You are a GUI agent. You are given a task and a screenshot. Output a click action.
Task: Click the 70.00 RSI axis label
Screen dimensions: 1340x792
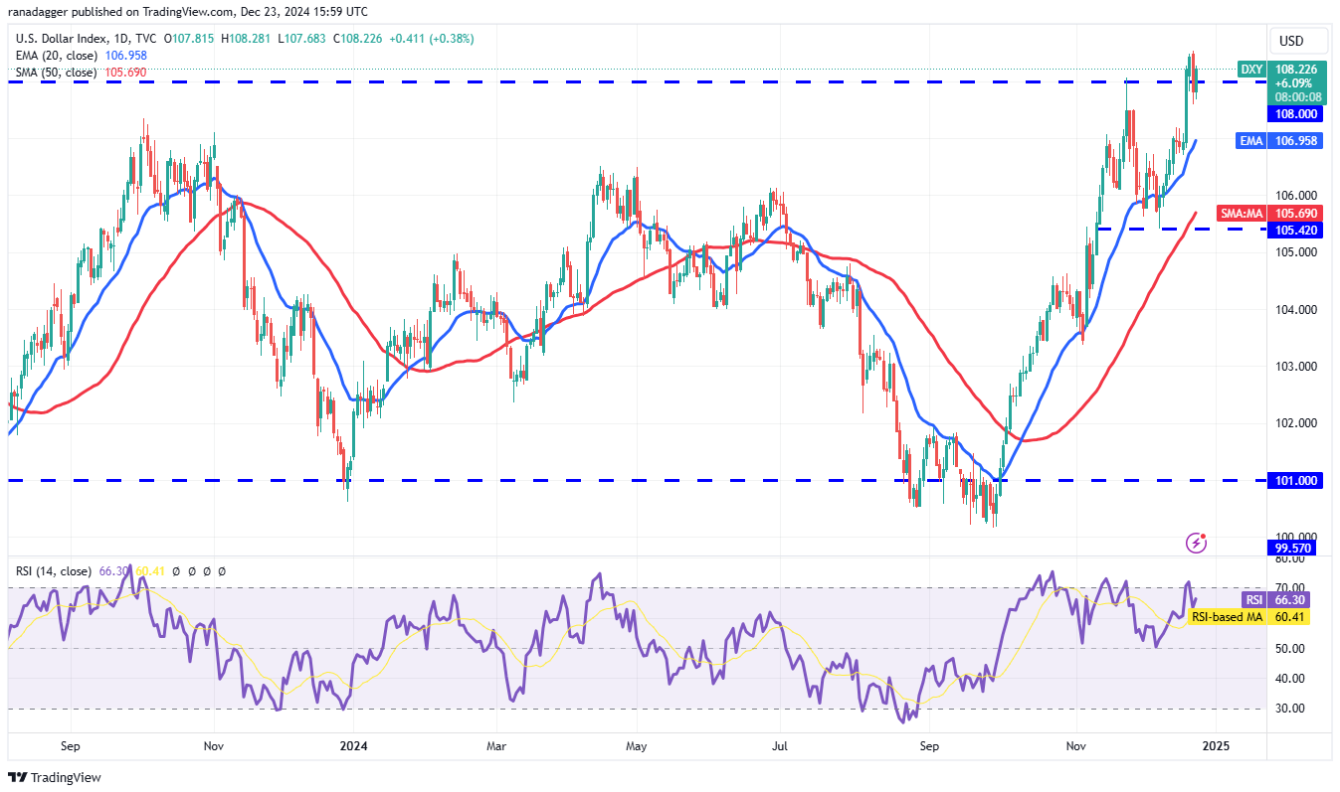[1288, 588]
